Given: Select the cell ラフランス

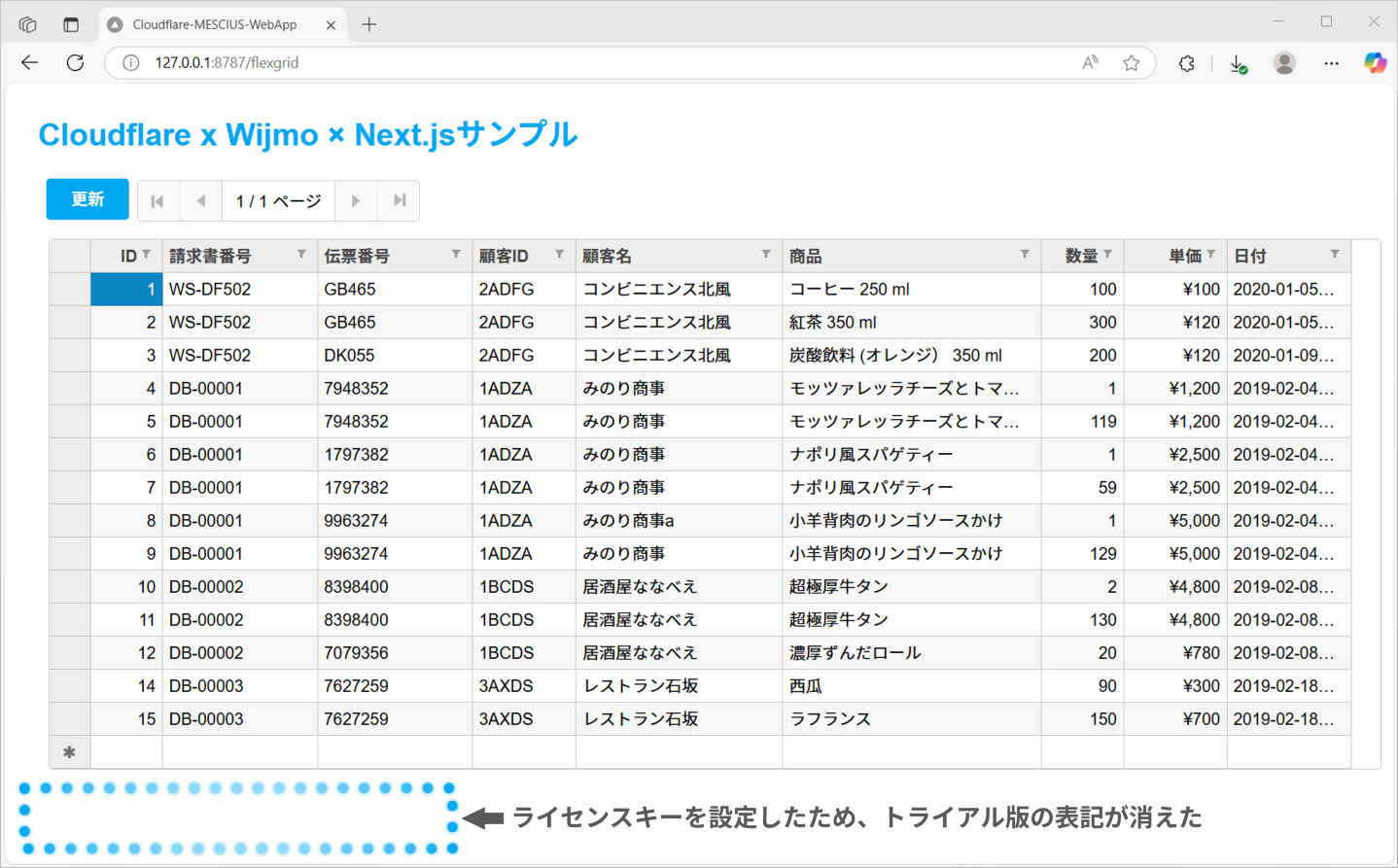Looking at the screenshot, I should coord(911,719).
